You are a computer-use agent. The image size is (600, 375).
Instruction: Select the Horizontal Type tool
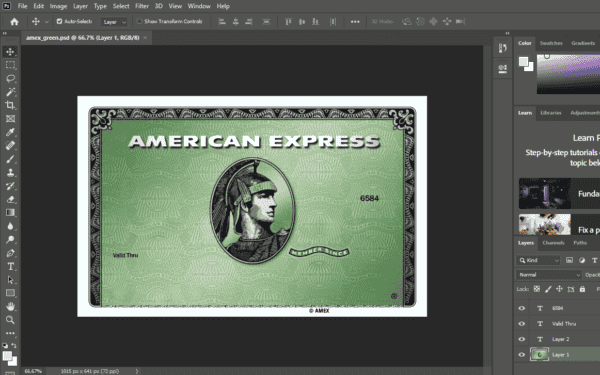tap(10, 266)
